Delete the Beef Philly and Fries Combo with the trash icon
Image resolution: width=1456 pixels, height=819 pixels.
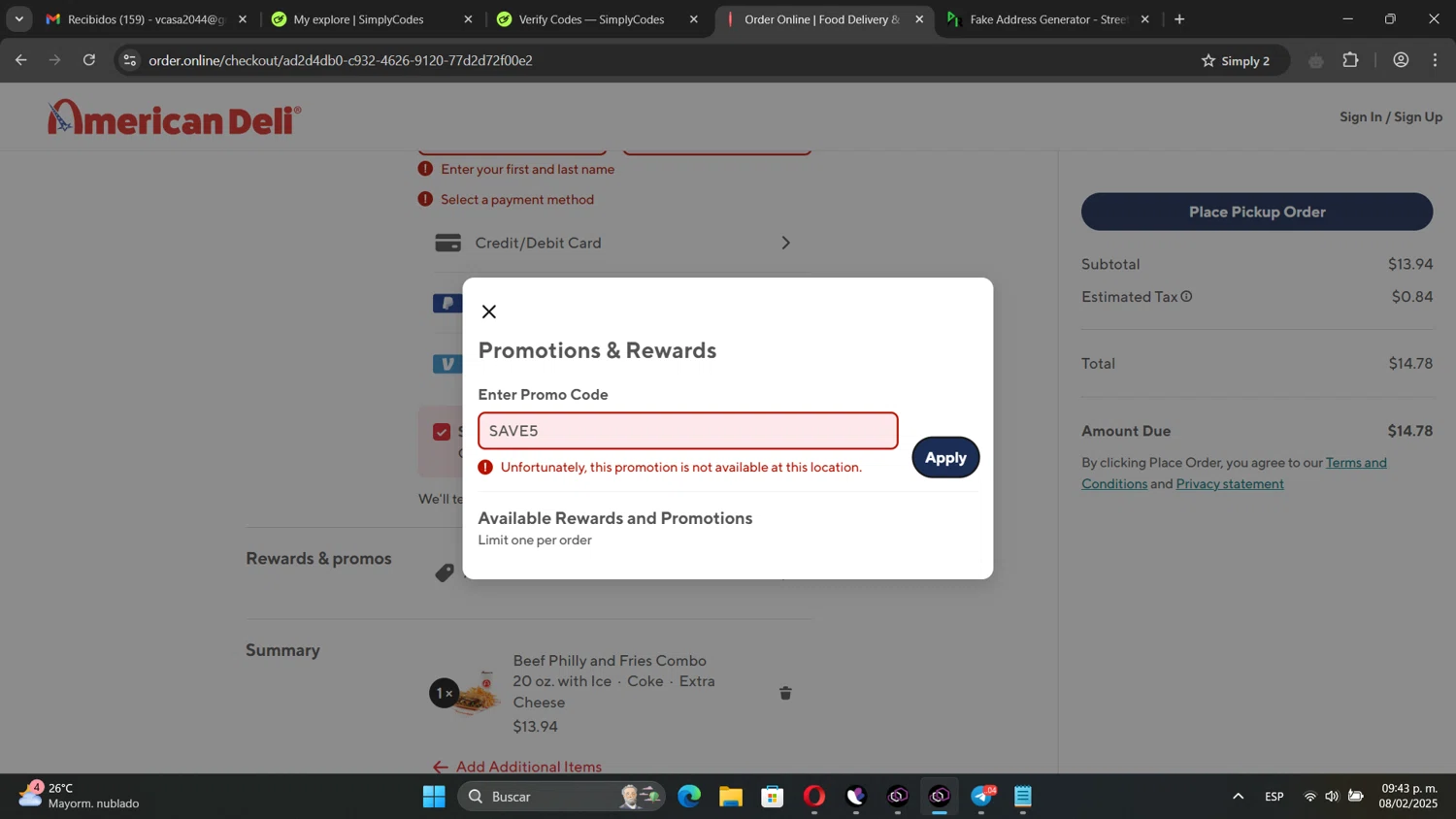[x=785, y=693]
